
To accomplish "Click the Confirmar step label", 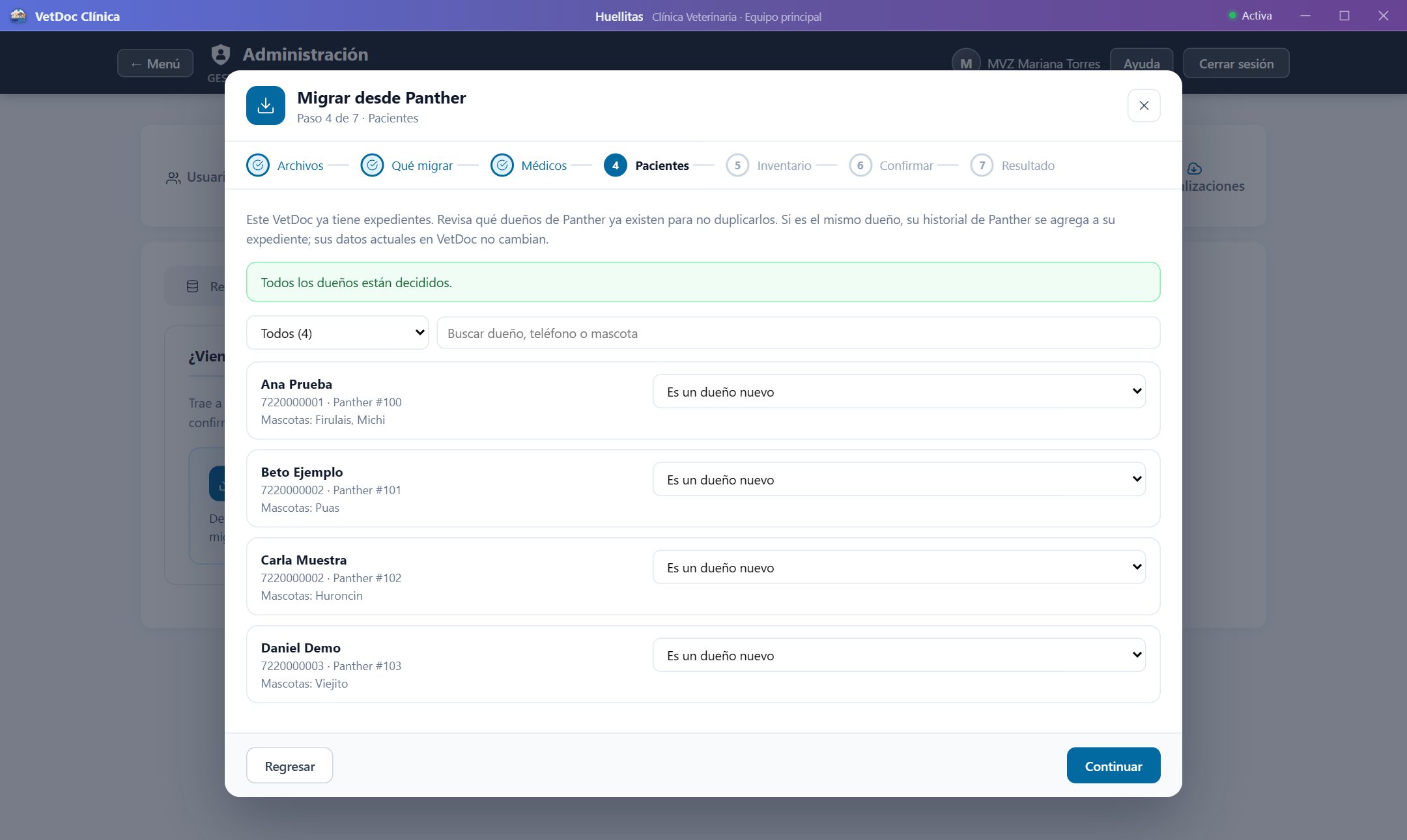I will pos(906,165).
